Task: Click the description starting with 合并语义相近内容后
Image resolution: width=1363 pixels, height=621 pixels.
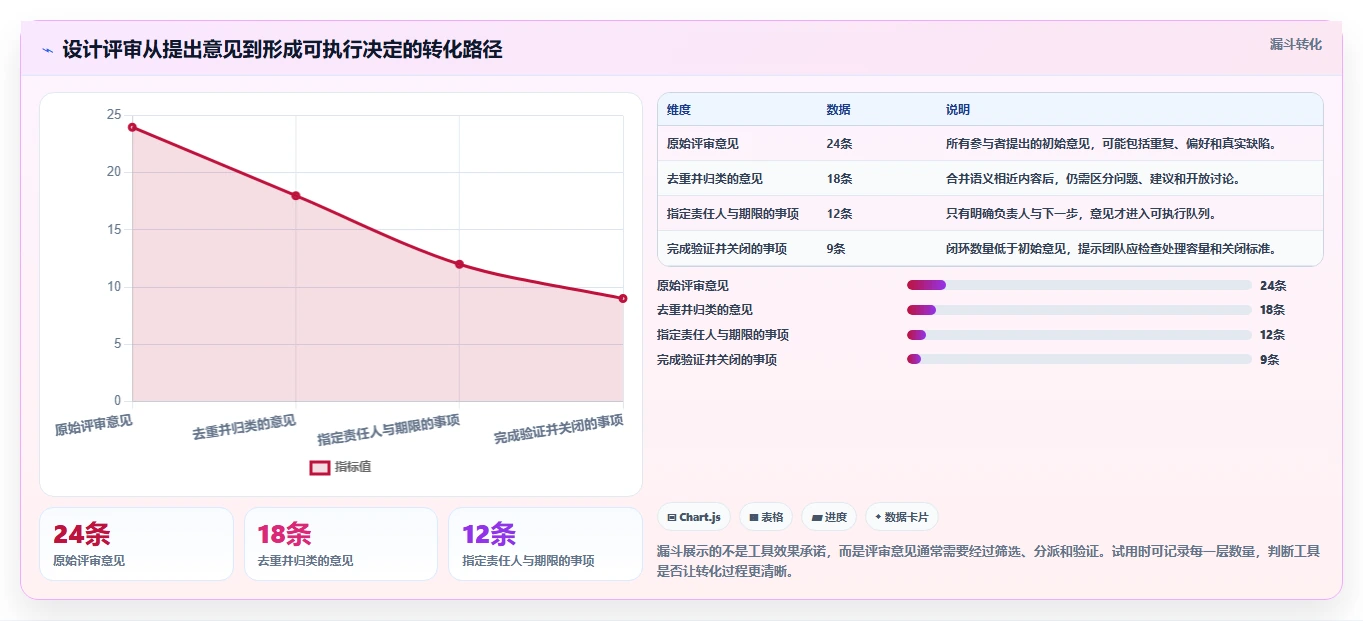Action: point(1093,179)
